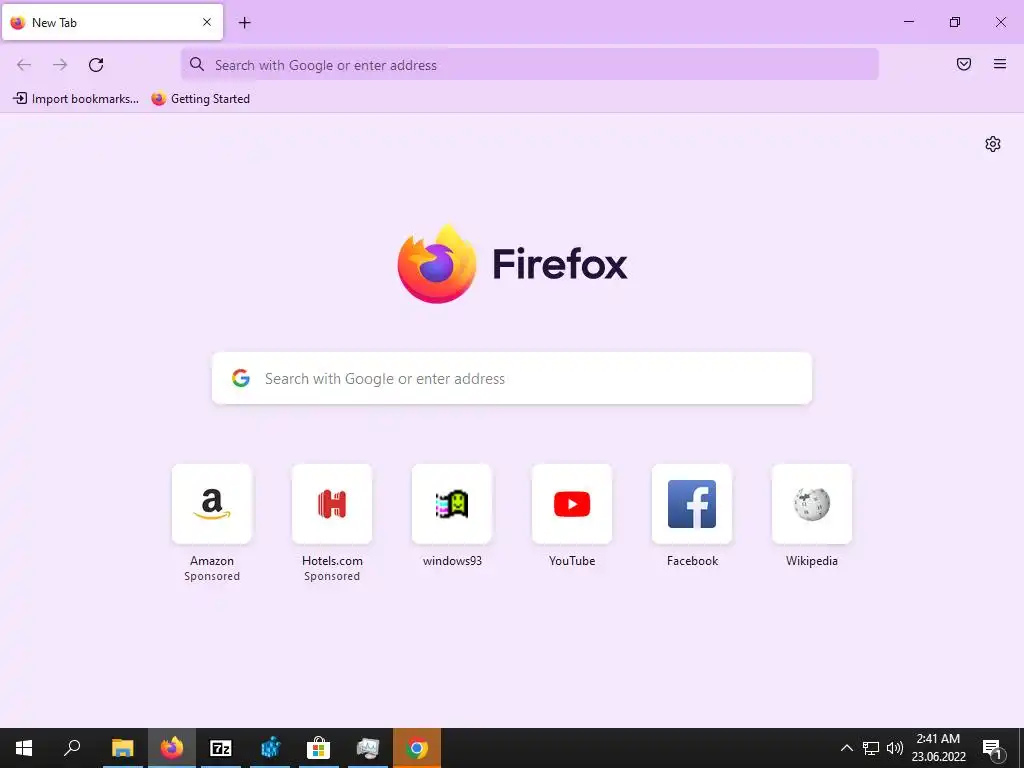Open the Windows Start menu
Viewport: 1024px width, 768px height.
point(24,748)
